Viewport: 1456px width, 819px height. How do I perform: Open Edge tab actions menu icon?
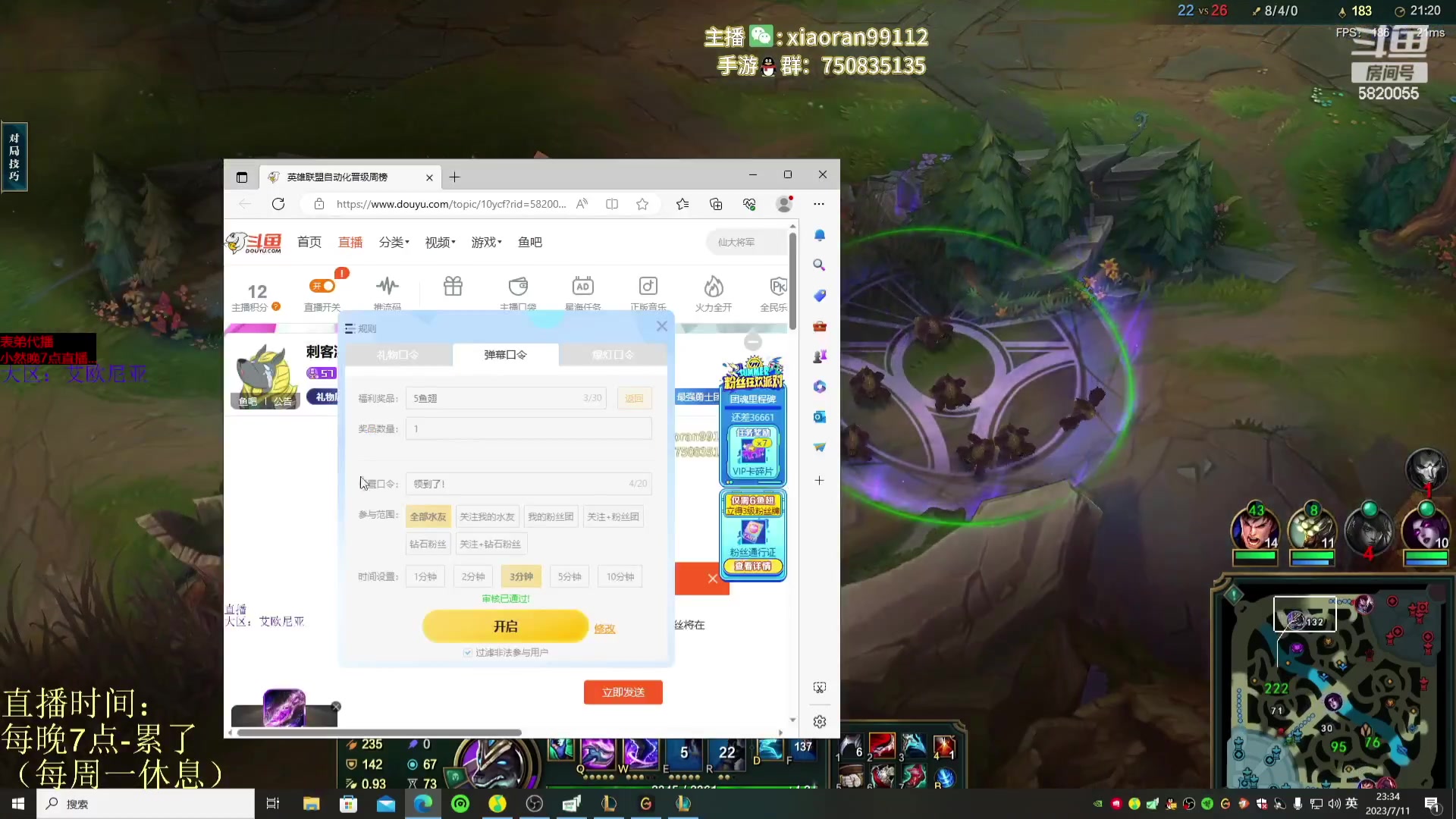(x=242, y=177)
